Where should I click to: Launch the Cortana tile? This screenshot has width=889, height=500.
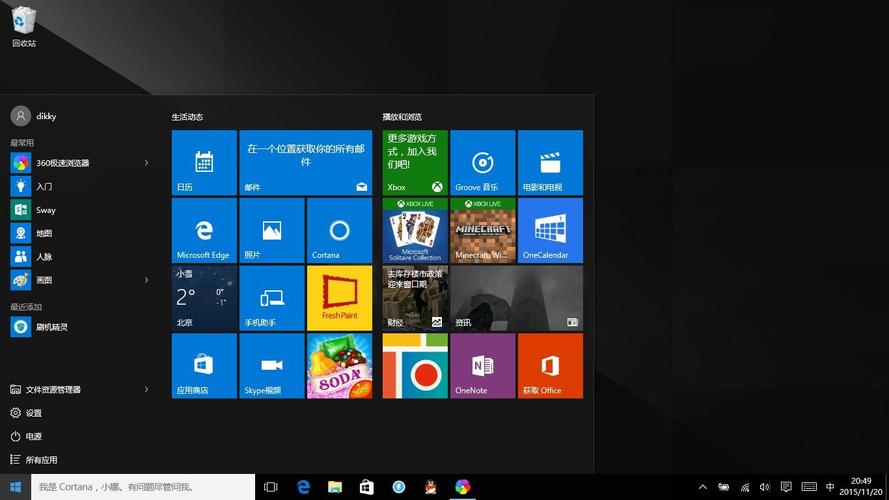click(x=339, y=230)
